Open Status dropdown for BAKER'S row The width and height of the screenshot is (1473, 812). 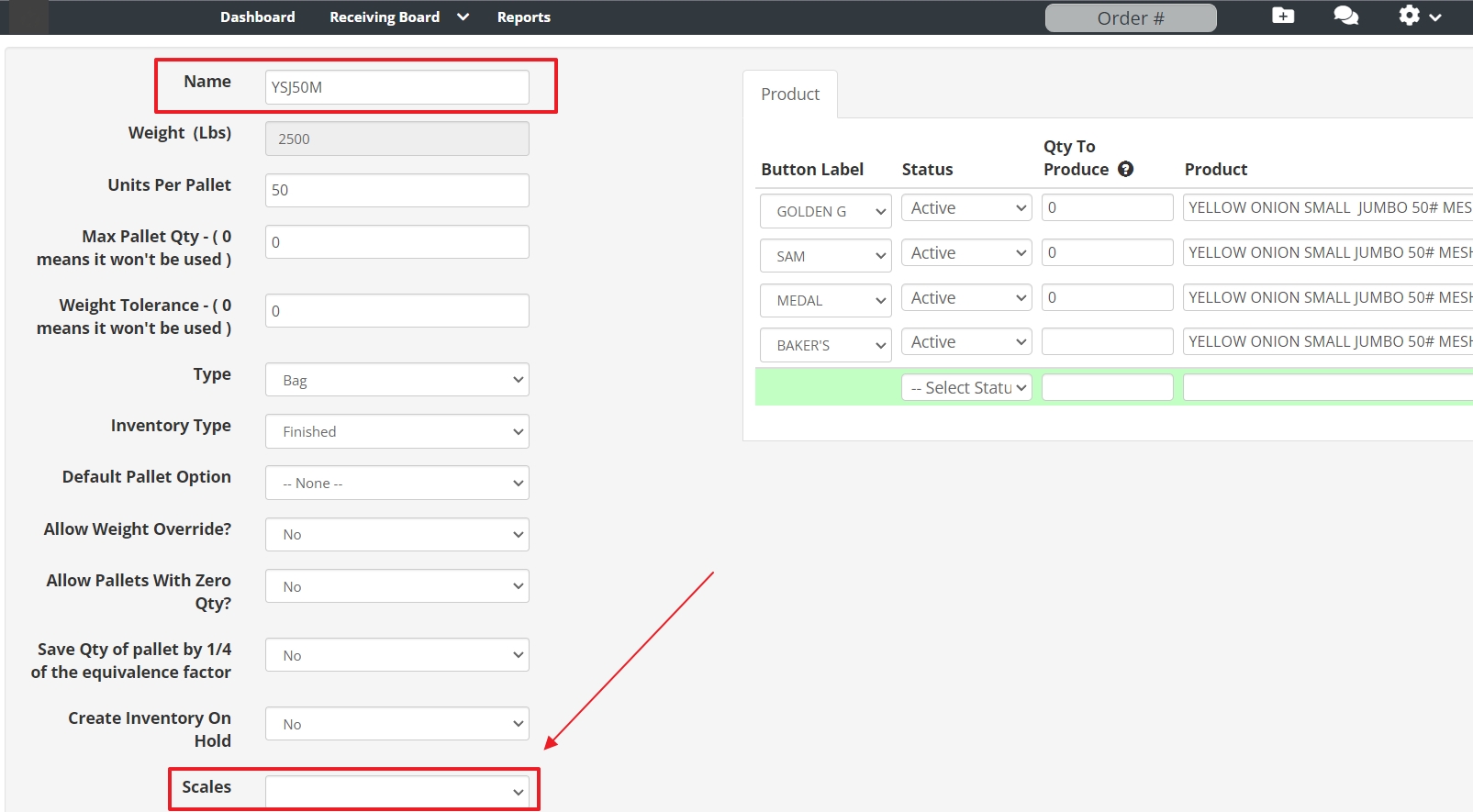click(x=966, y=342)
